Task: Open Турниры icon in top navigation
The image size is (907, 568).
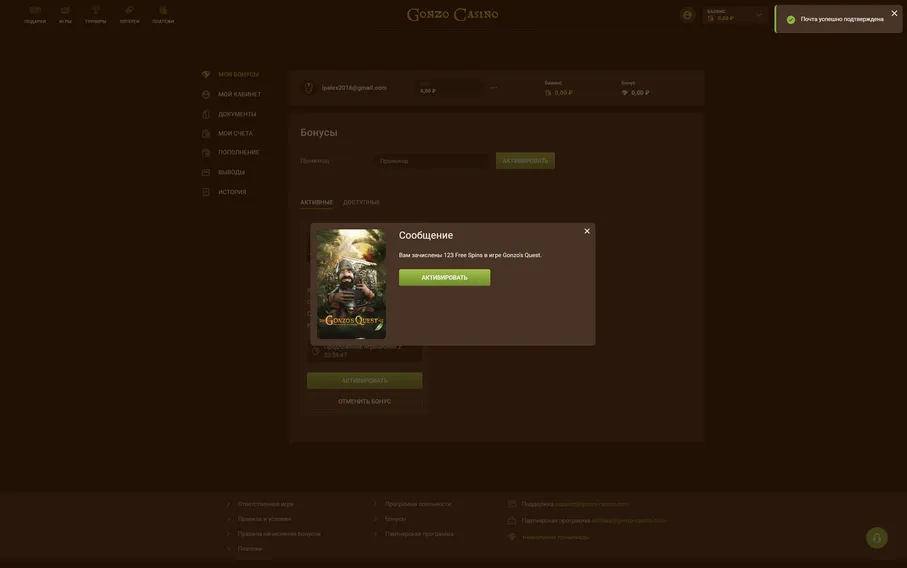Action: pos(96,14)
